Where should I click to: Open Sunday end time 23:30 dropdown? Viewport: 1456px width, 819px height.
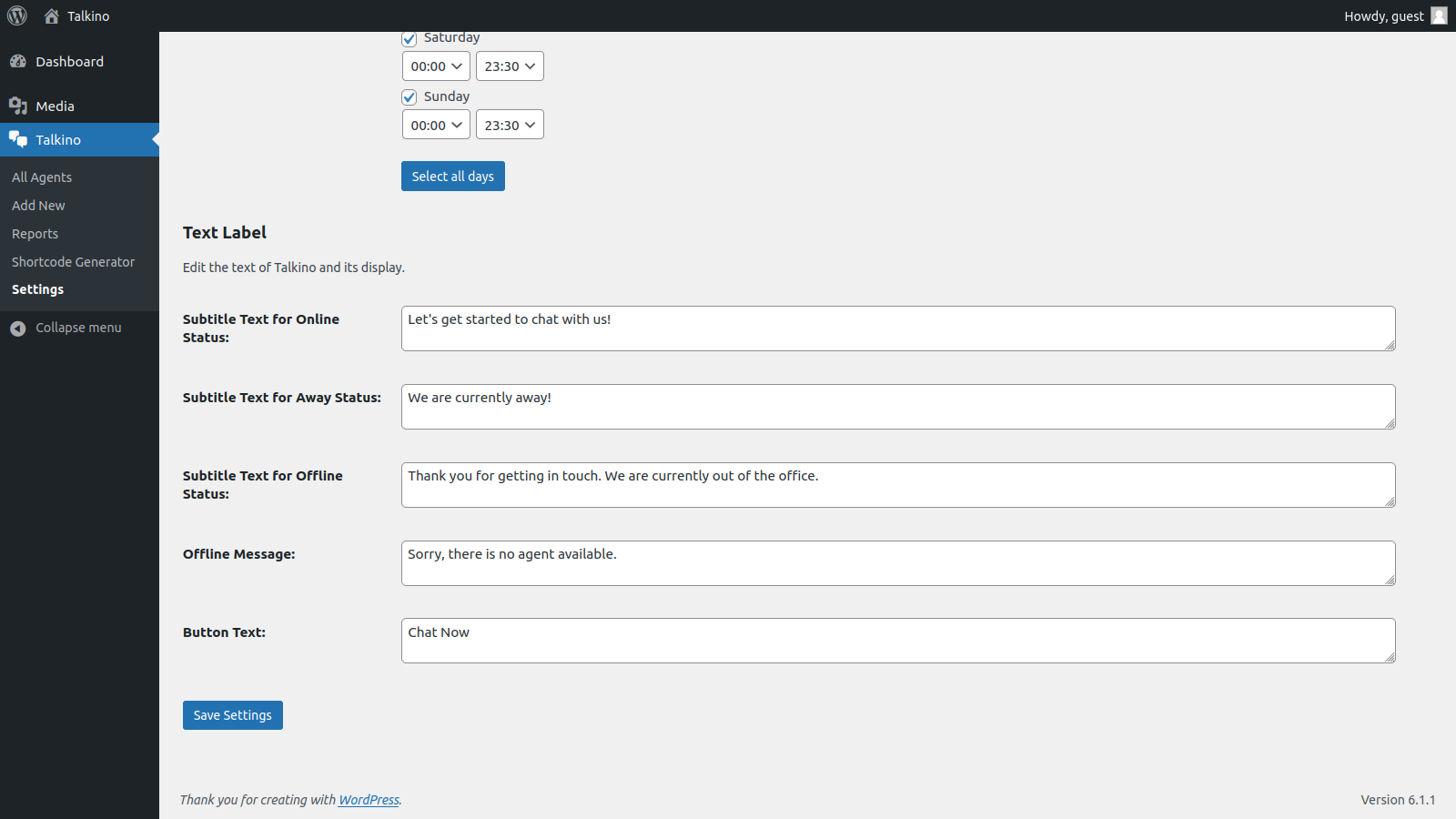(x=510, y=125)
